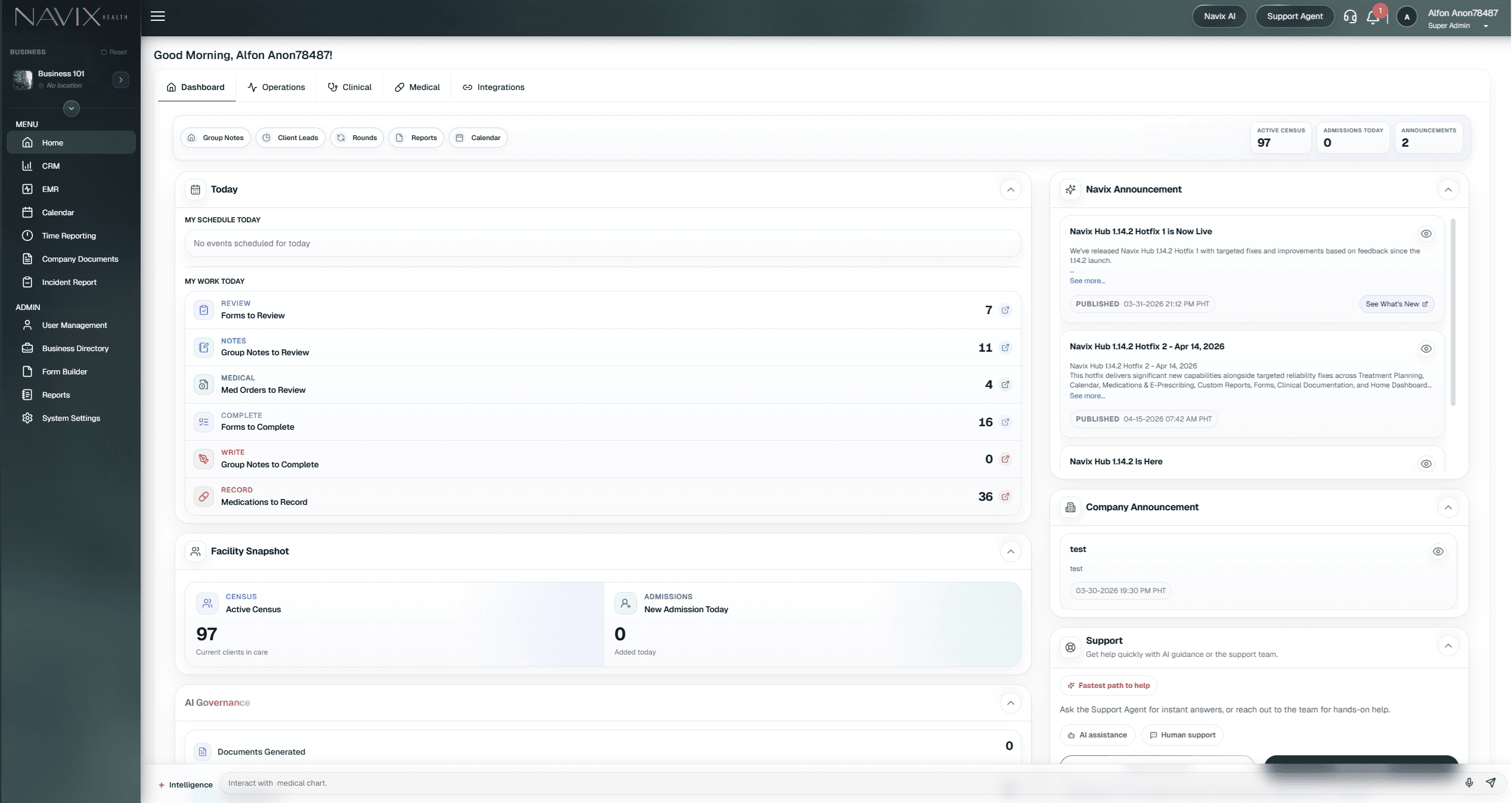Click the Navix AI button
Image resolution: width=1512 pixels, height=803 pixels.
[x=1219, y=16]
